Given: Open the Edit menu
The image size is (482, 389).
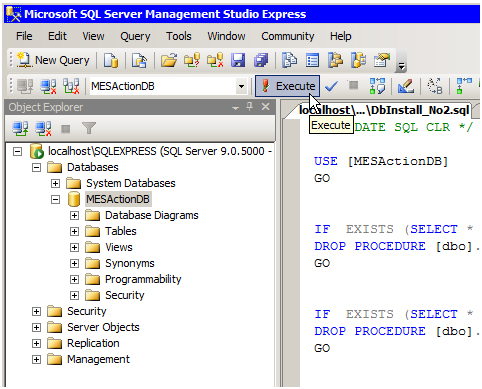Looking at the screenshot, I should [x=57, y=36].
